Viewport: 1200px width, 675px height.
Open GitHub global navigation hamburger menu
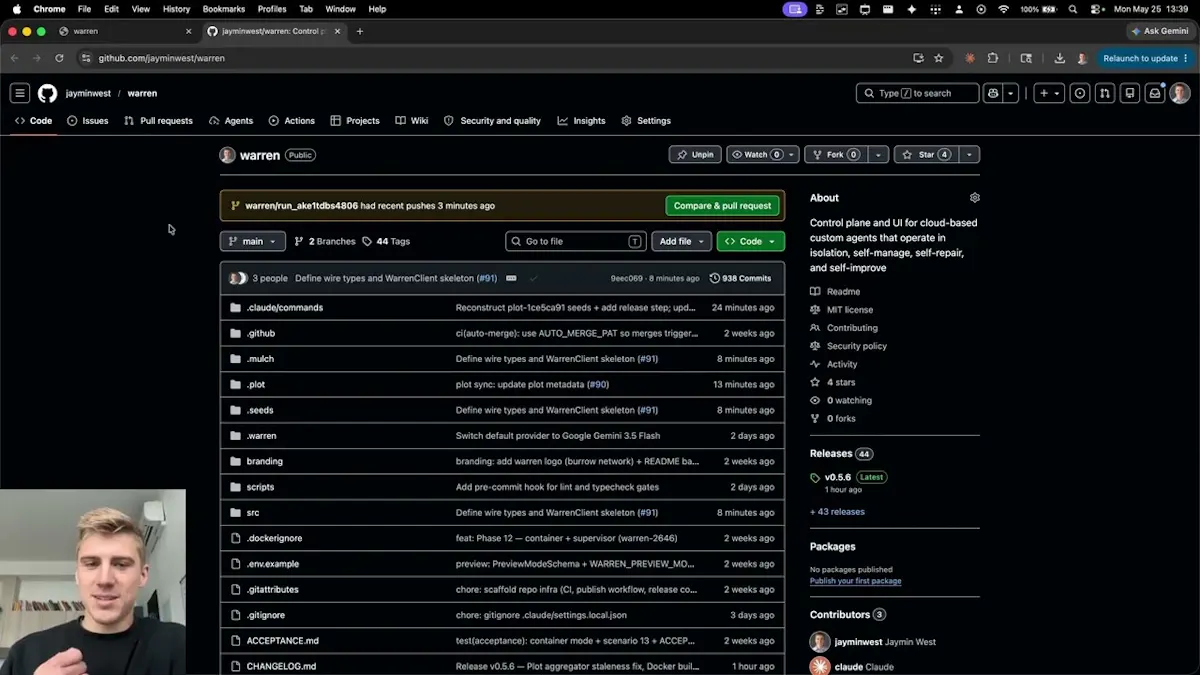click(x=20, y=93)
